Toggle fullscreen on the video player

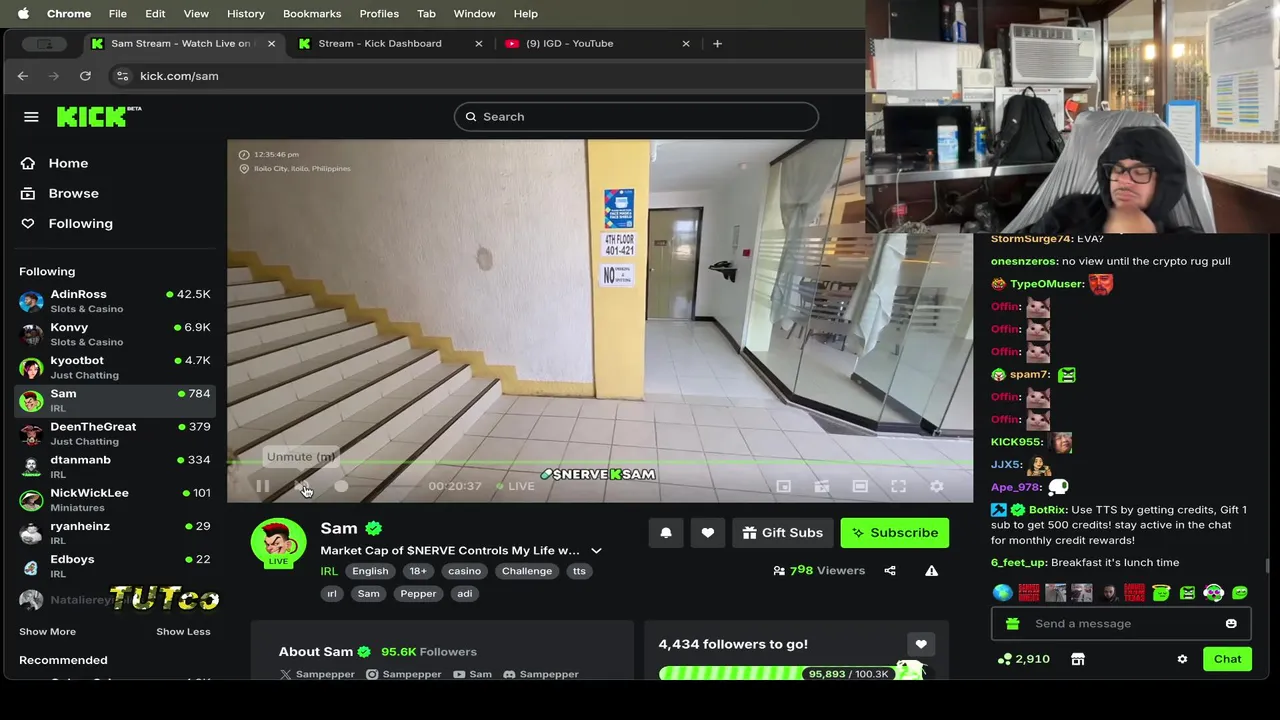tap(898, 486)
